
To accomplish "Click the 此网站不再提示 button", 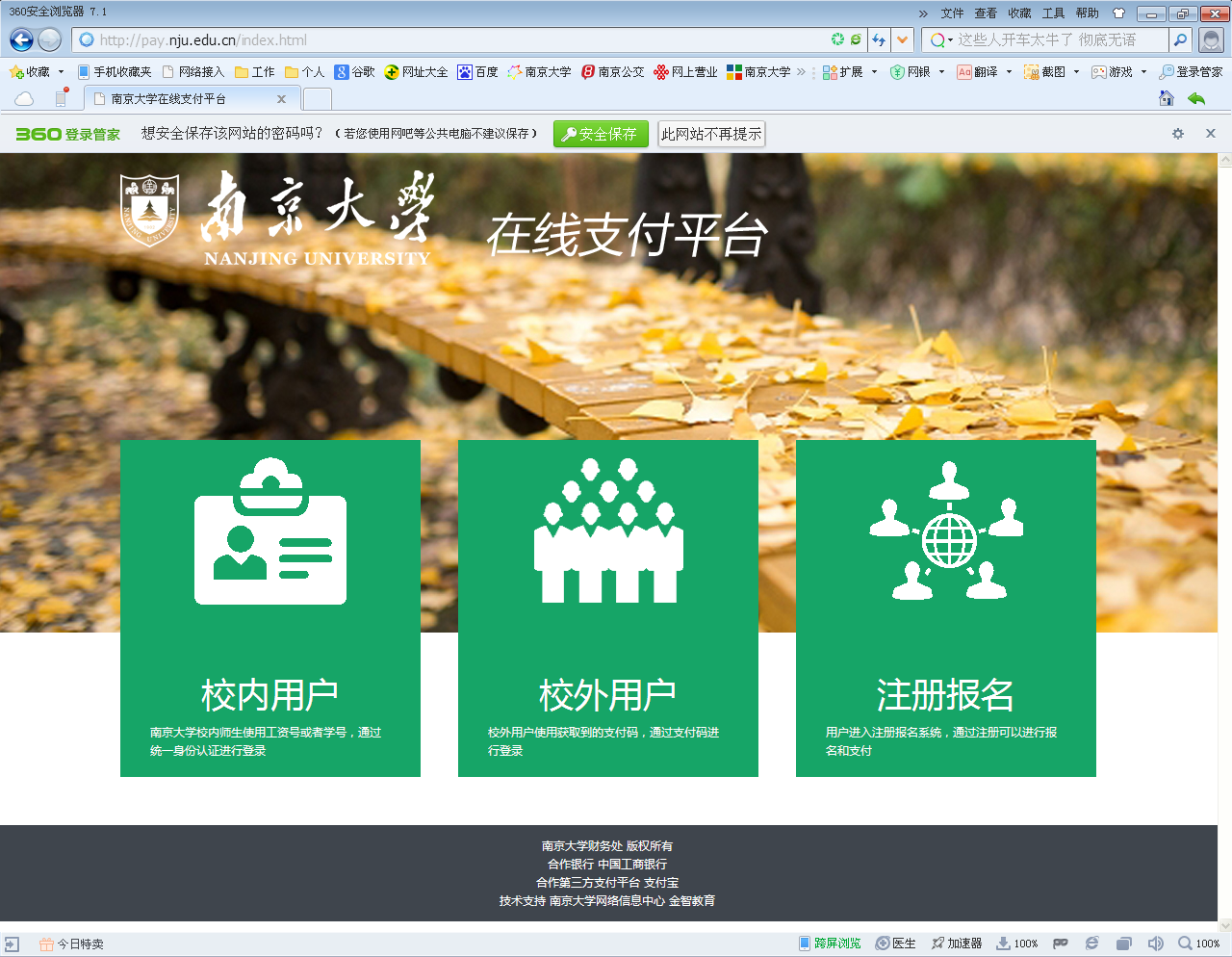I will tap(710, 134).
